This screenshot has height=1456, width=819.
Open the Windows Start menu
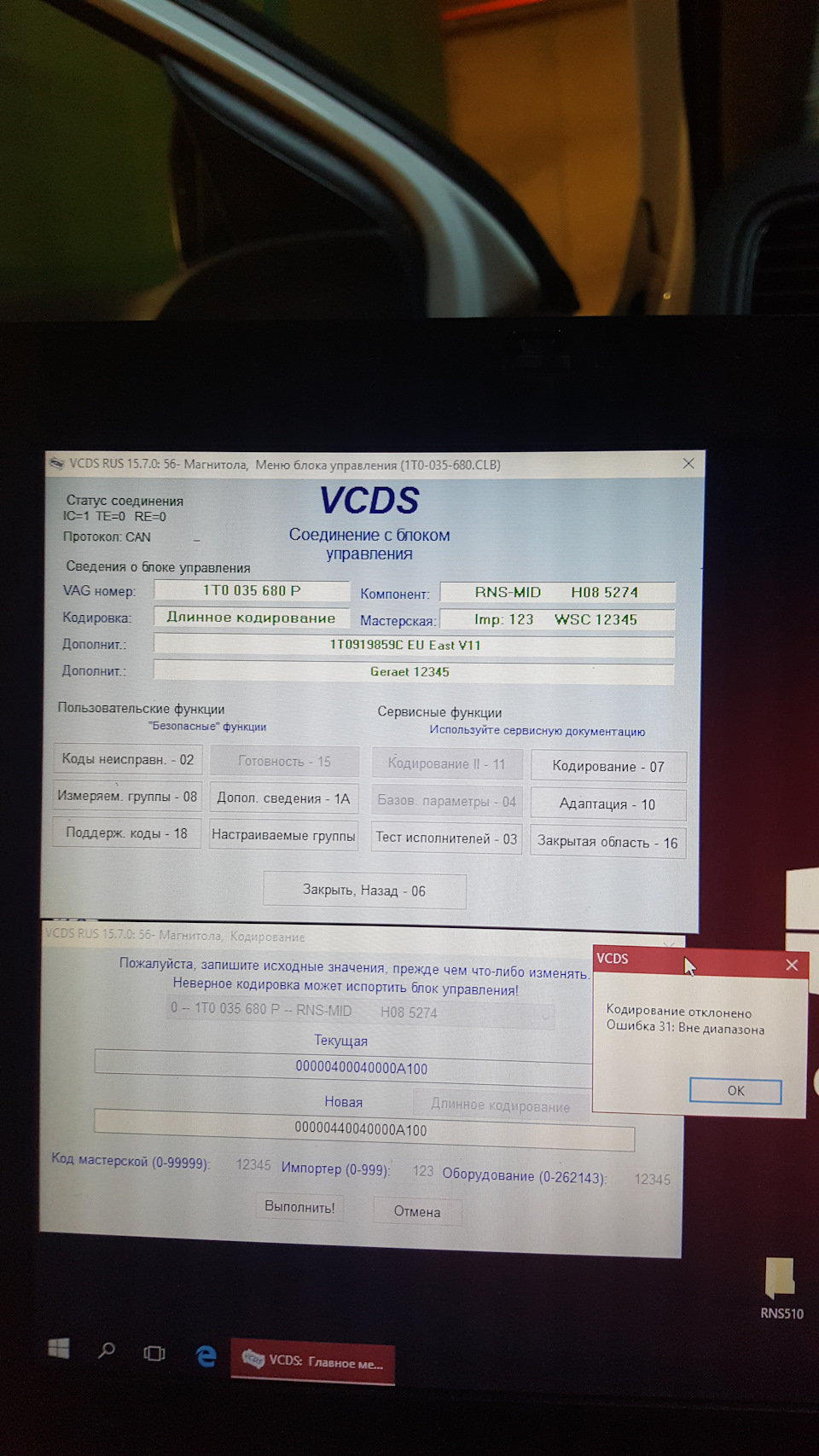pos(59,1349)
